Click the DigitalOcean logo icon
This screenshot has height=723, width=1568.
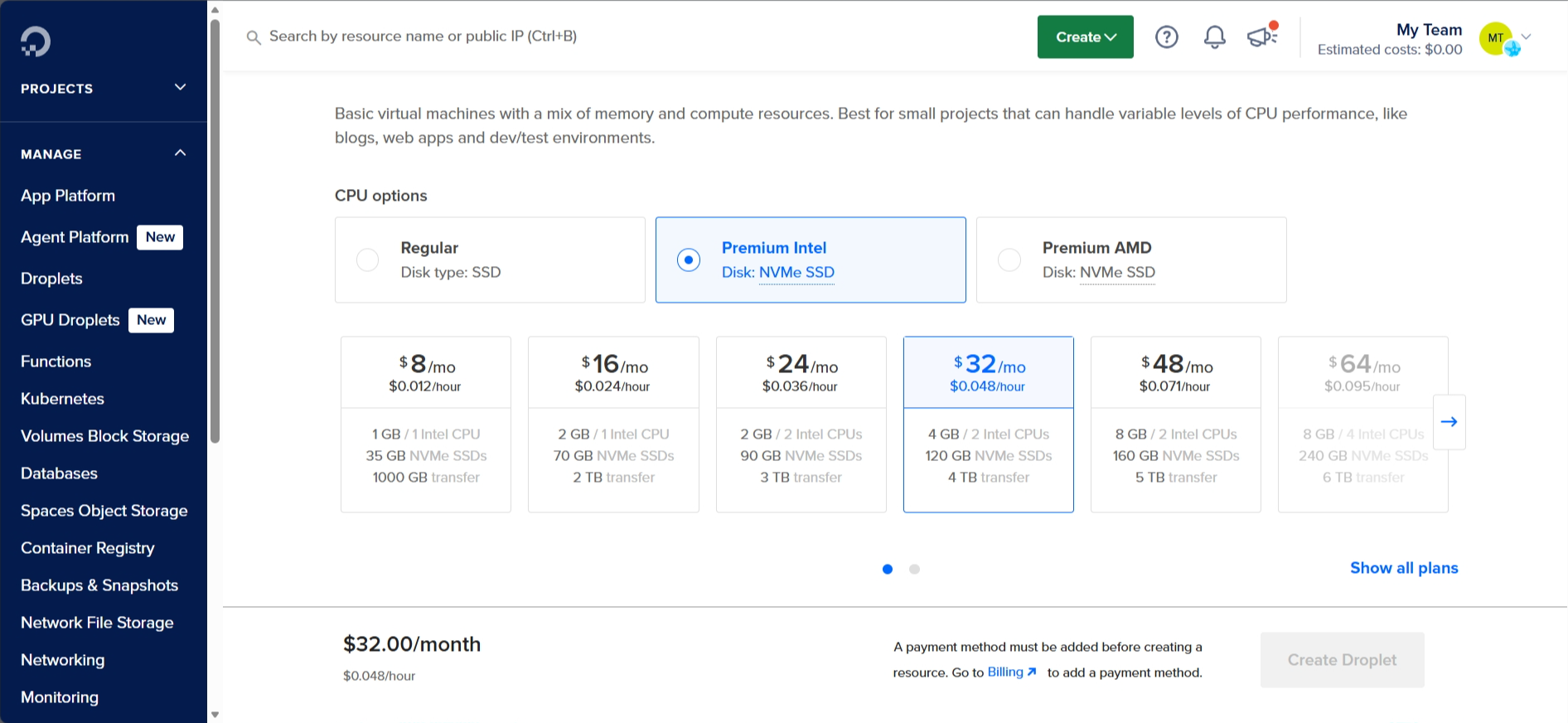tap(36, 41)
